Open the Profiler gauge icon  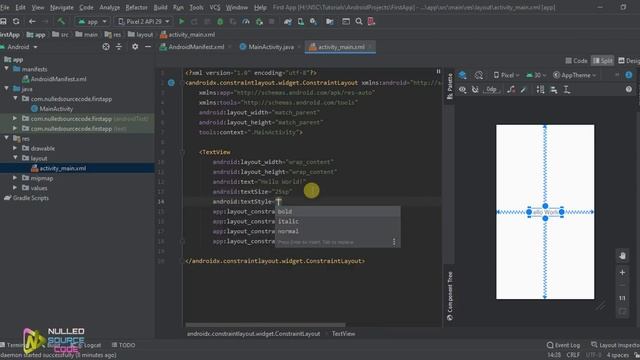tap(246, 21)
